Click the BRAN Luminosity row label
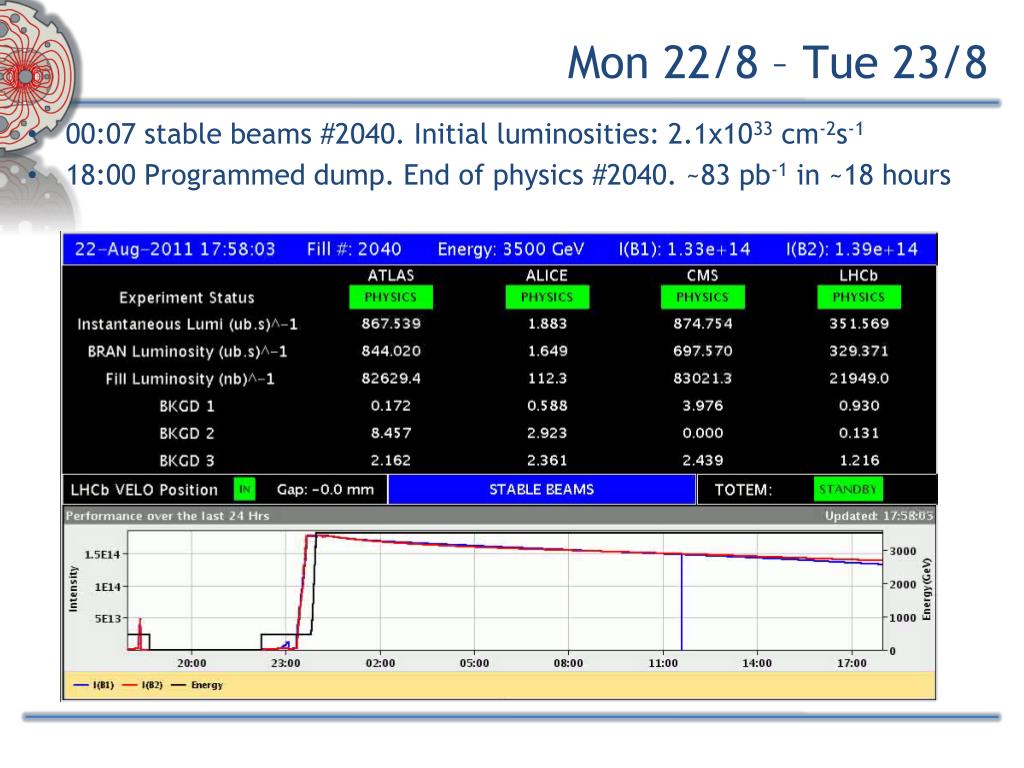 click(187, 352)
